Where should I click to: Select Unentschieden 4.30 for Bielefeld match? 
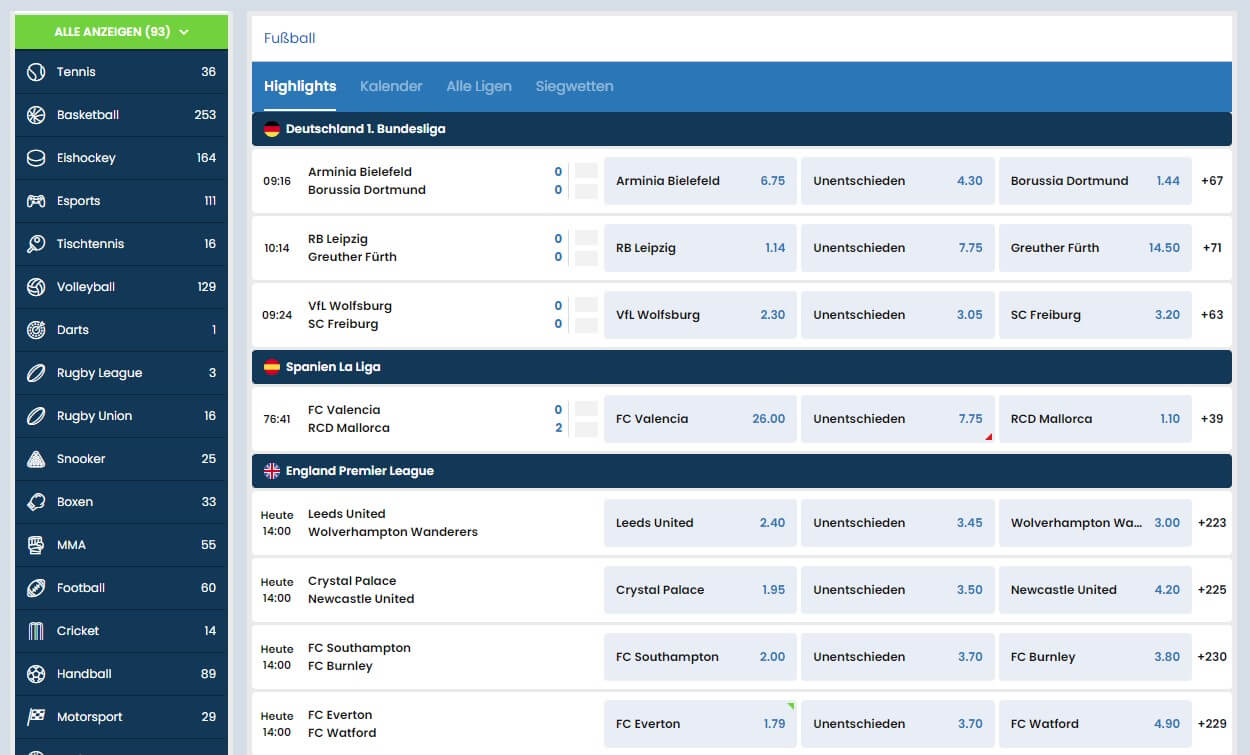click(898, 181)
